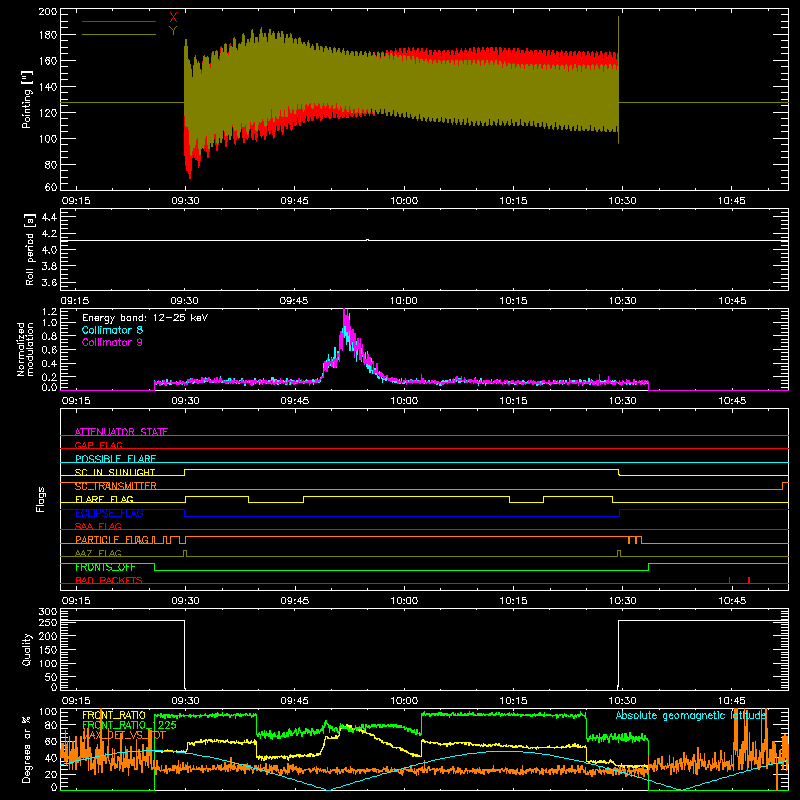Click the olive Y legend letter
This screenshot has width=800, height=800.
coord(173,31)
